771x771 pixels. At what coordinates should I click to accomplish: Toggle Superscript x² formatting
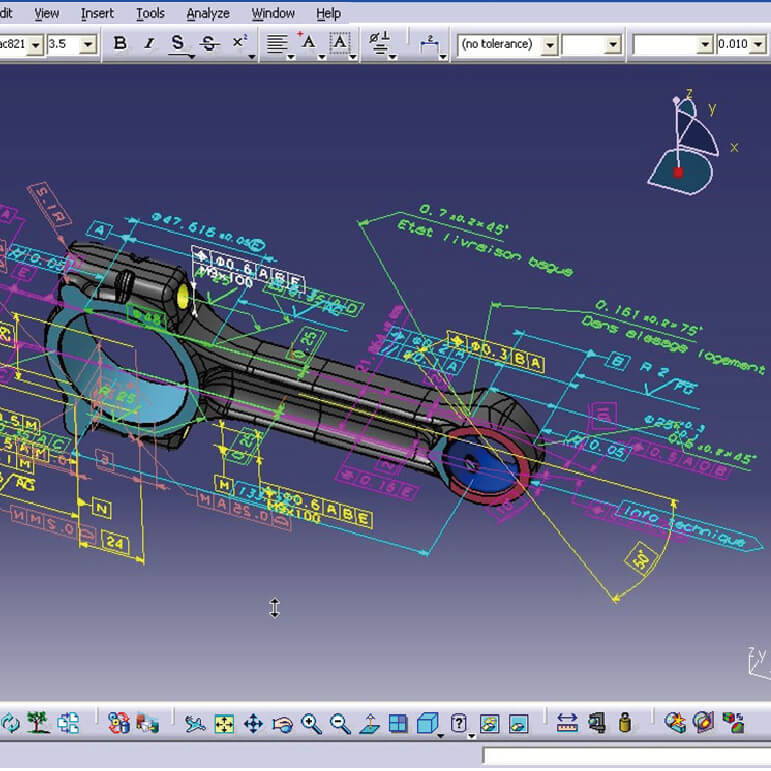coord(239,42)
